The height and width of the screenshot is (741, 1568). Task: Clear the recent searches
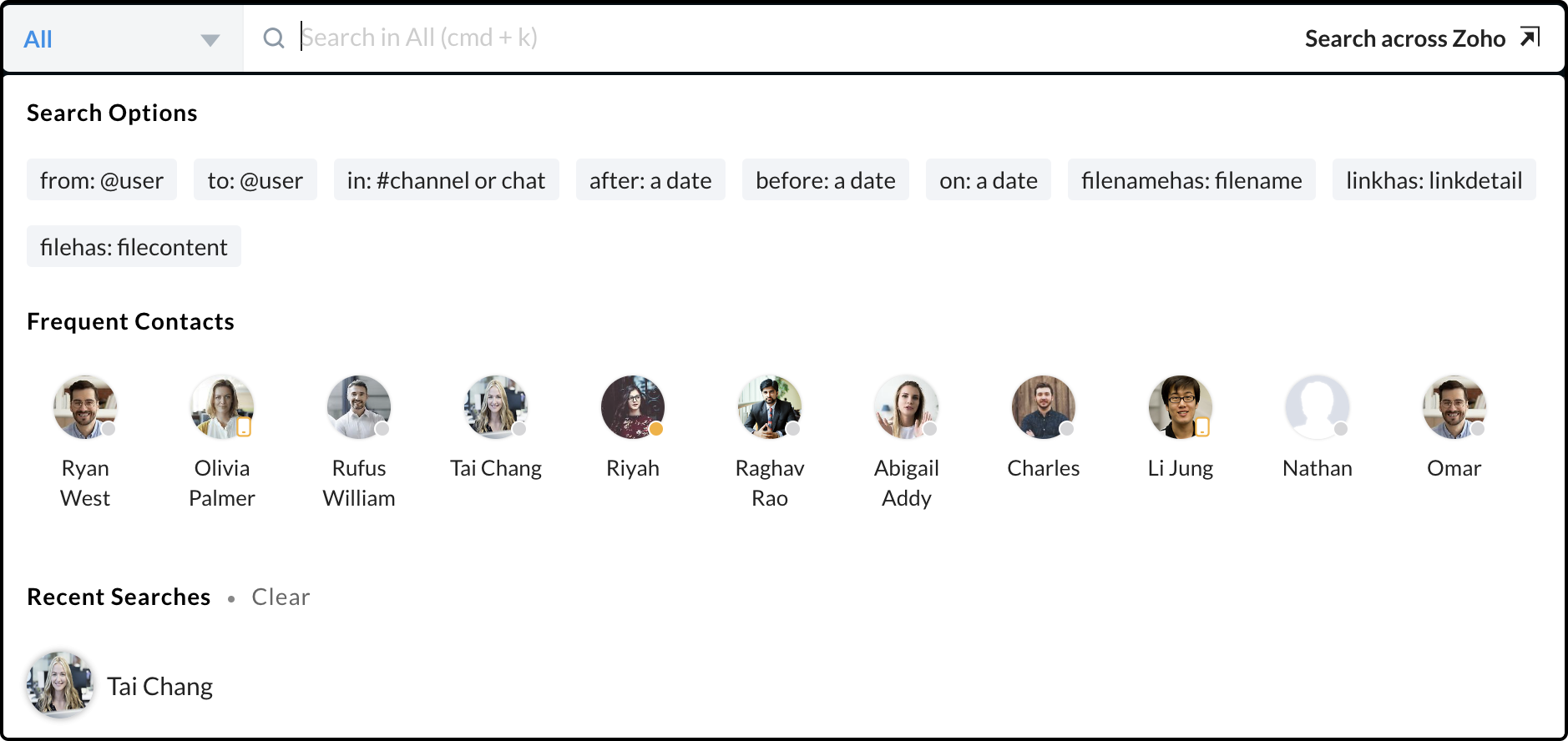point(281,597)
